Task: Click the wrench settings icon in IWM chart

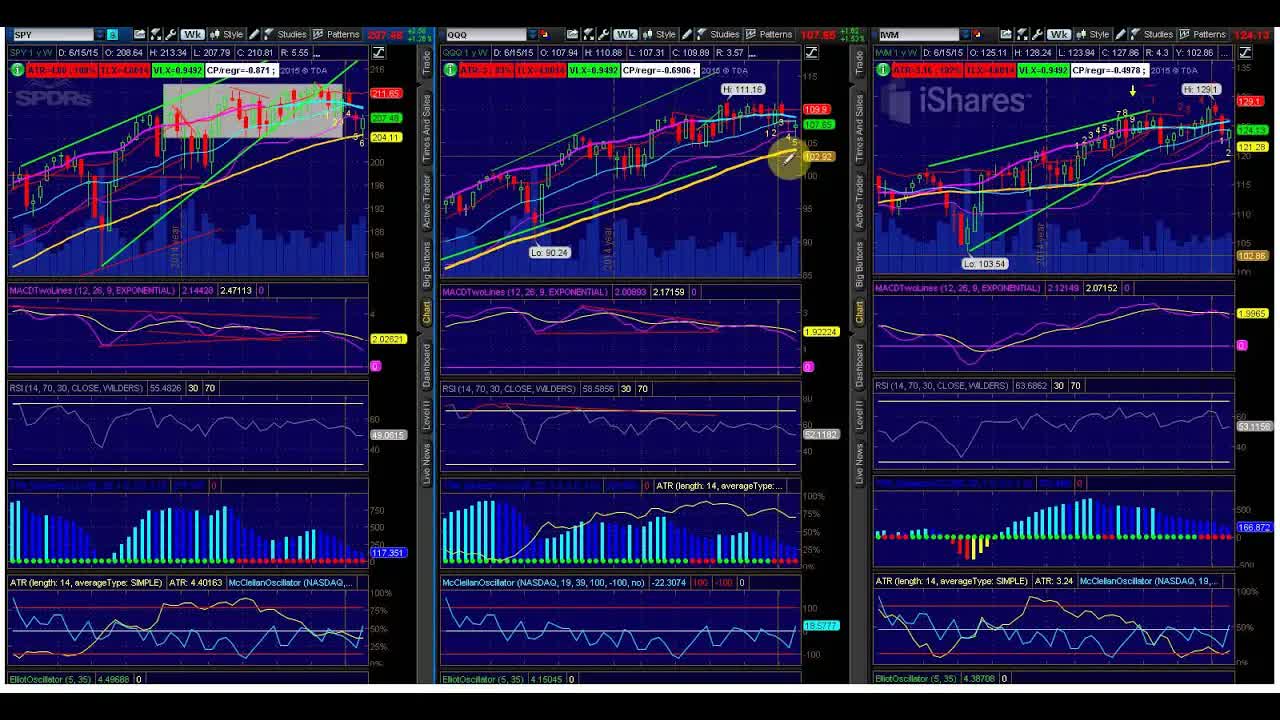Action: pos(1037,34)
